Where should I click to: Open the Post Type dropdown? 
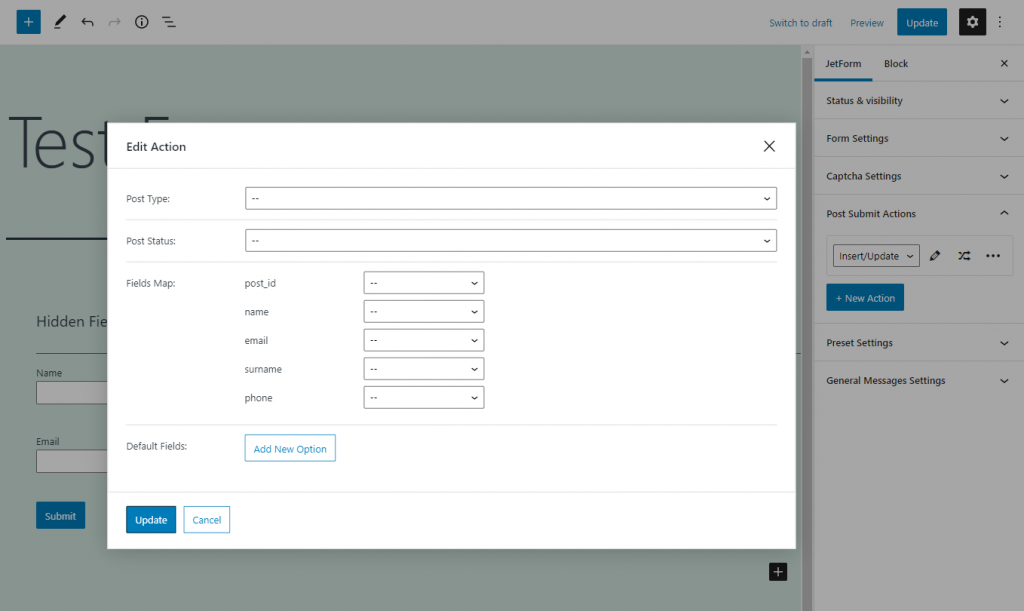pos(511,198)
